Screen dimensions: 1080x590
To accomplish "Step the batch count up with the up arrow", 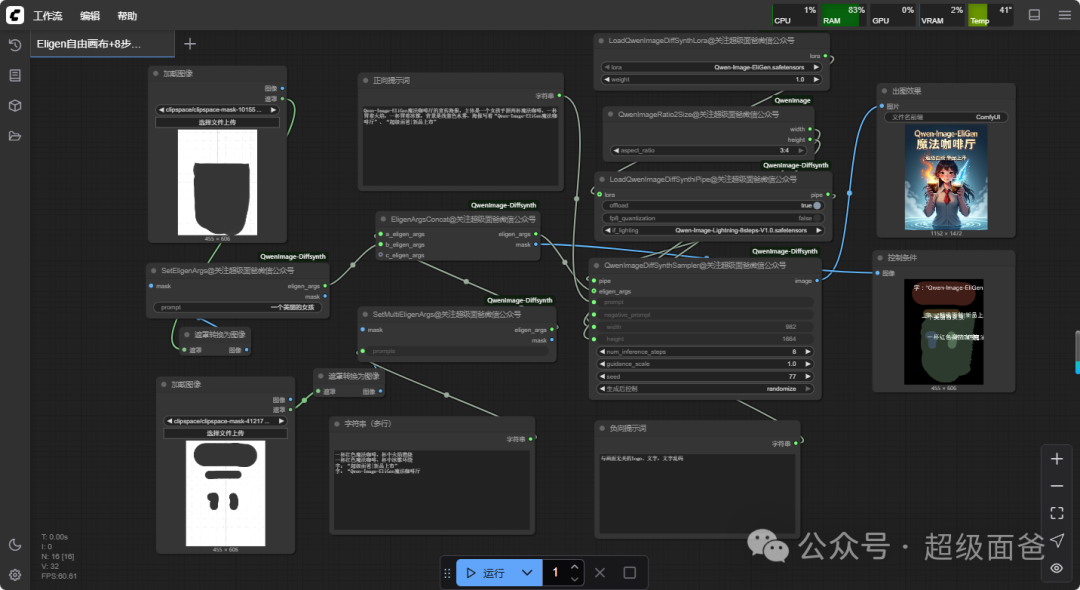I will pos(574,567).
